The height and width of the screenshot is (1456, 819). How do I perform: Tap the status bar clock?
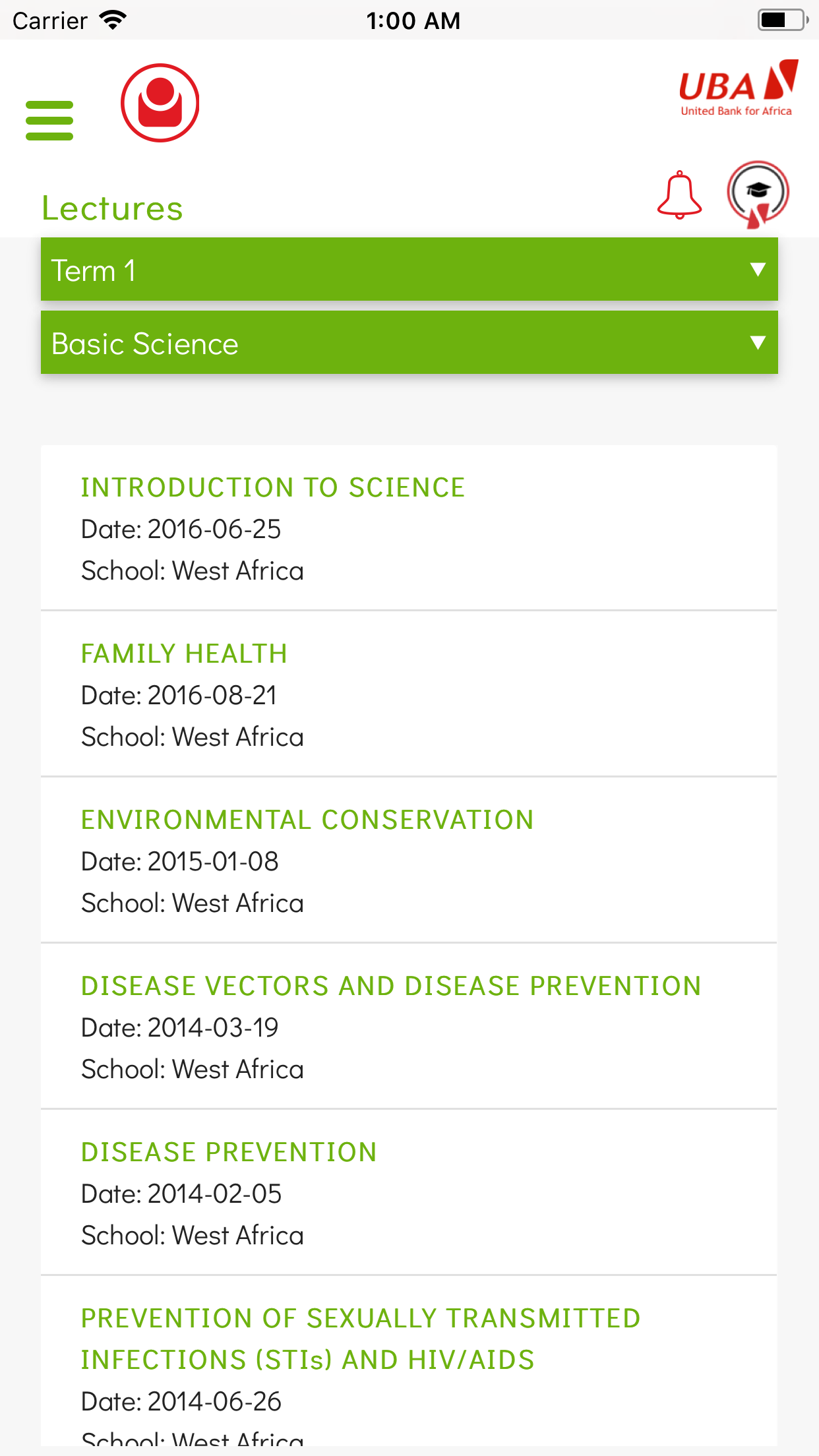[x=413, y=20]
